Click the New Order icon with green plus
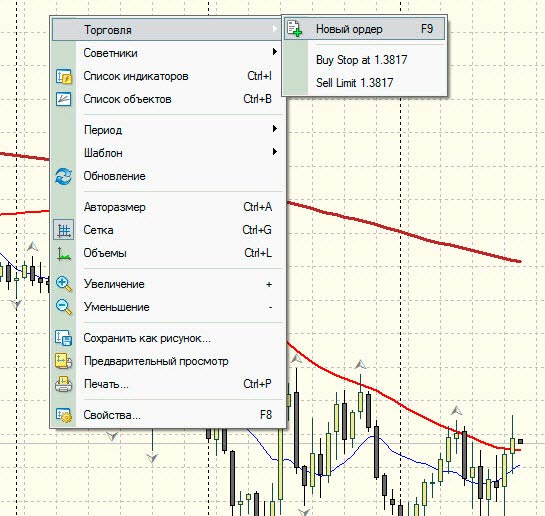545x516 pixels. click(x=295, y=28)
